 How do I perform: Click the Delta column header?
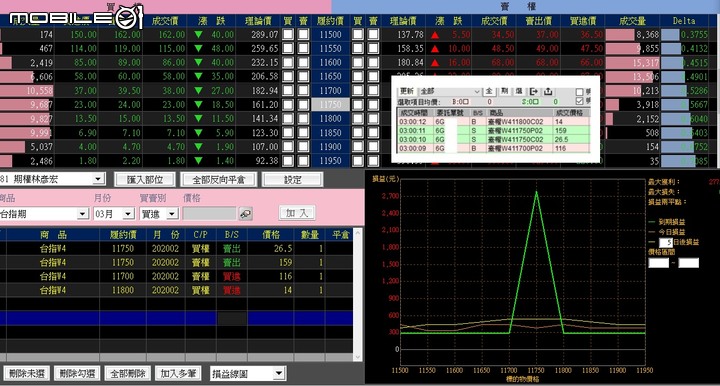pyautogui.click(x=684, y=21)
